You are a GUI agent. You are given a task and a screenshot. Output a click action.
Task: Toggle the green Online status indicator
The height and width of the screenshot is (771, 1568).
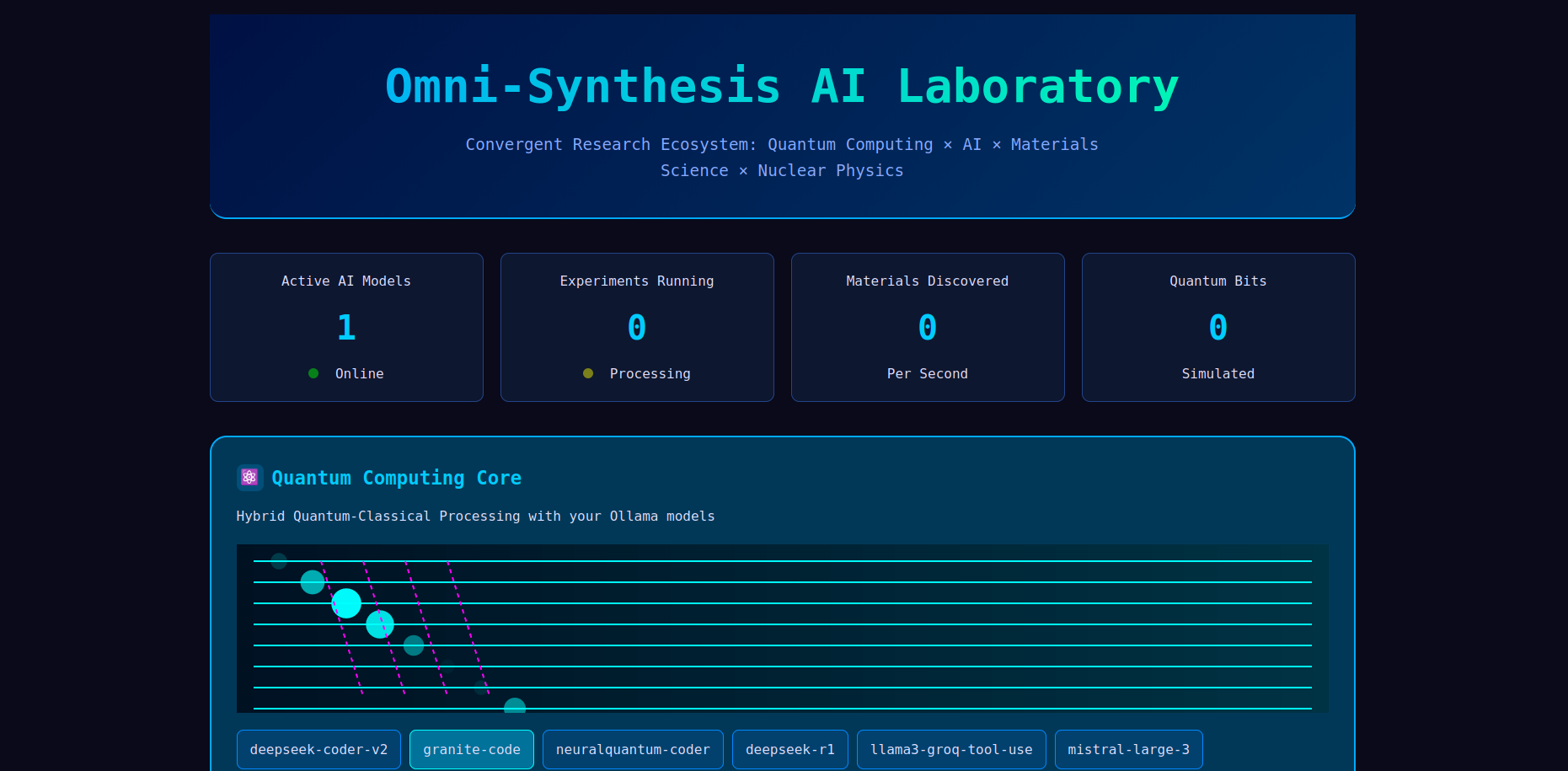[x=313, y=373]
